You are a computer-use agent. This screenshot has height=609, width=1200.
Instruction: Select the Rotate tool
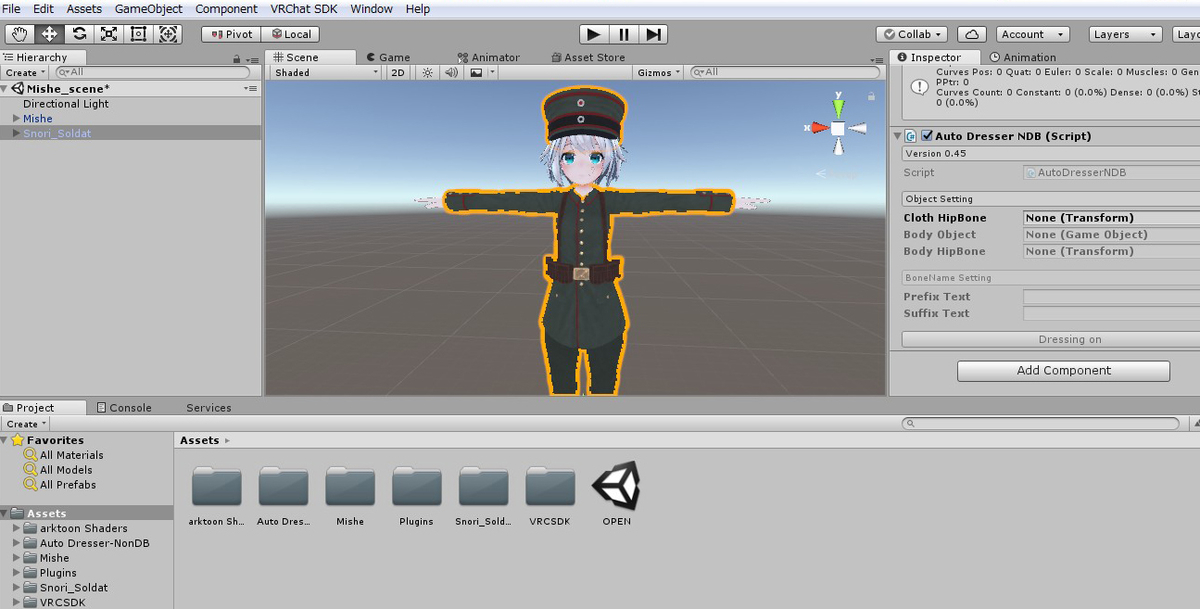pyautogui.click(x=79, y=34)
